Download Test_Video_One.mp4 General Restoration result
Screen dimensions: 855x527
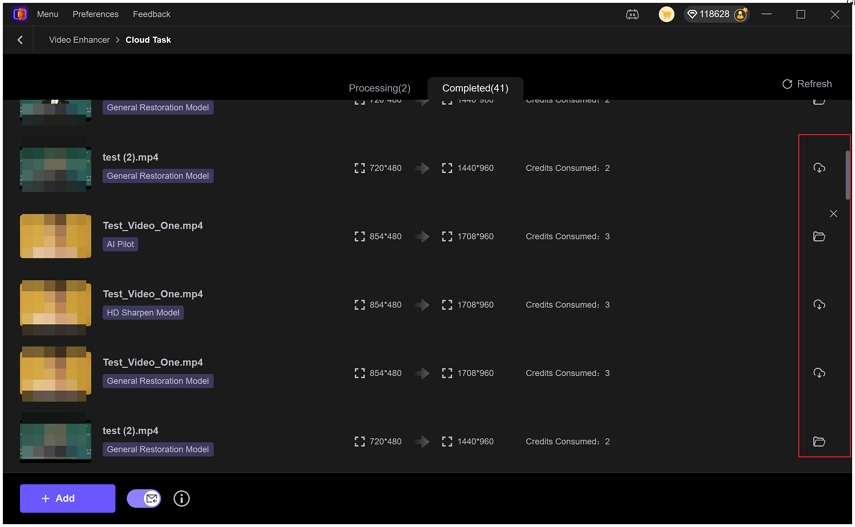[818, 373]
